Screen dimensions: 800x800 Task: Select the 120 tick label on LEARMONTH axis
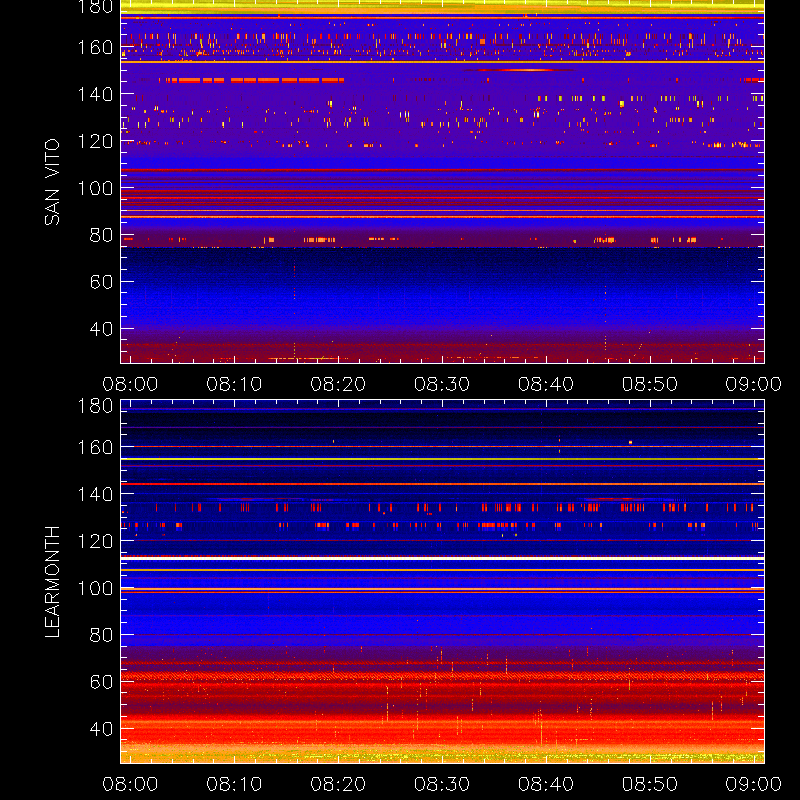pyautogui.click(x=95, y=541)
